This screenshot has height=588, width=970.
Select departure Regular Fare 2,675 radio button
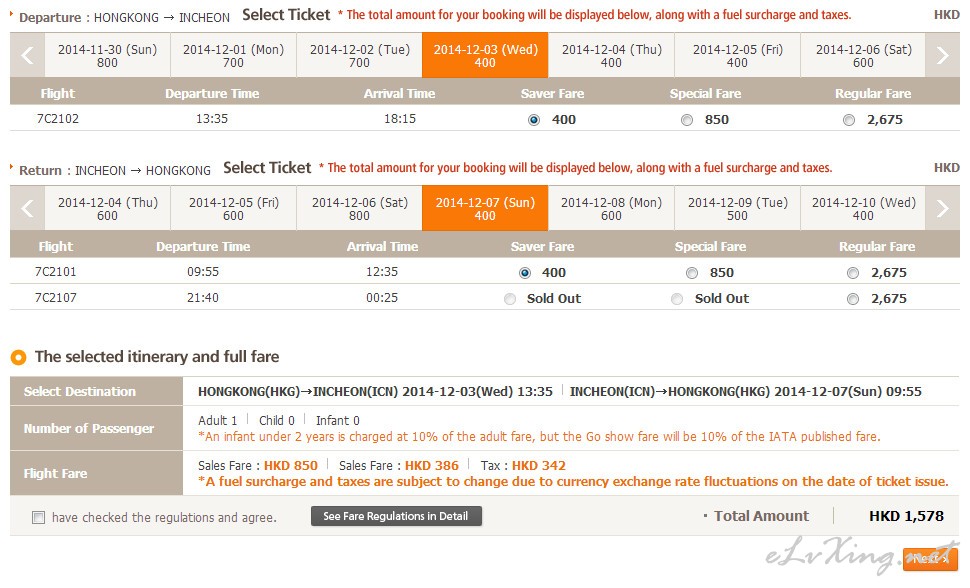click(849, 120)
